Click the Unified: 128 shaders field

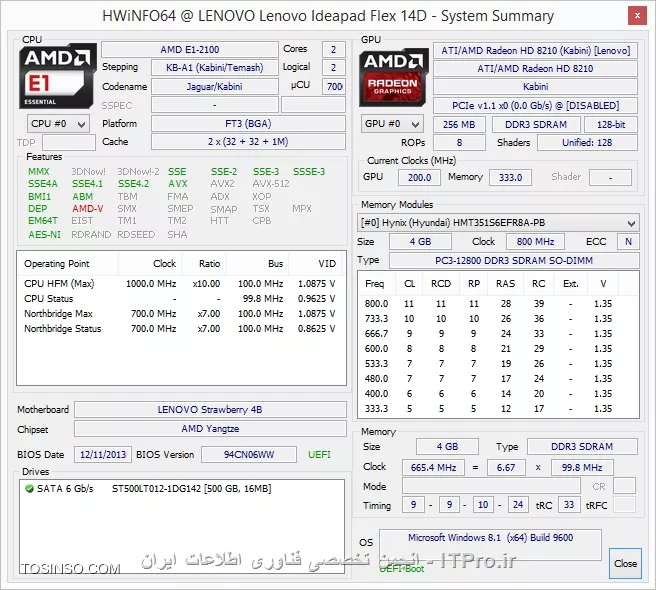[587, 143]
